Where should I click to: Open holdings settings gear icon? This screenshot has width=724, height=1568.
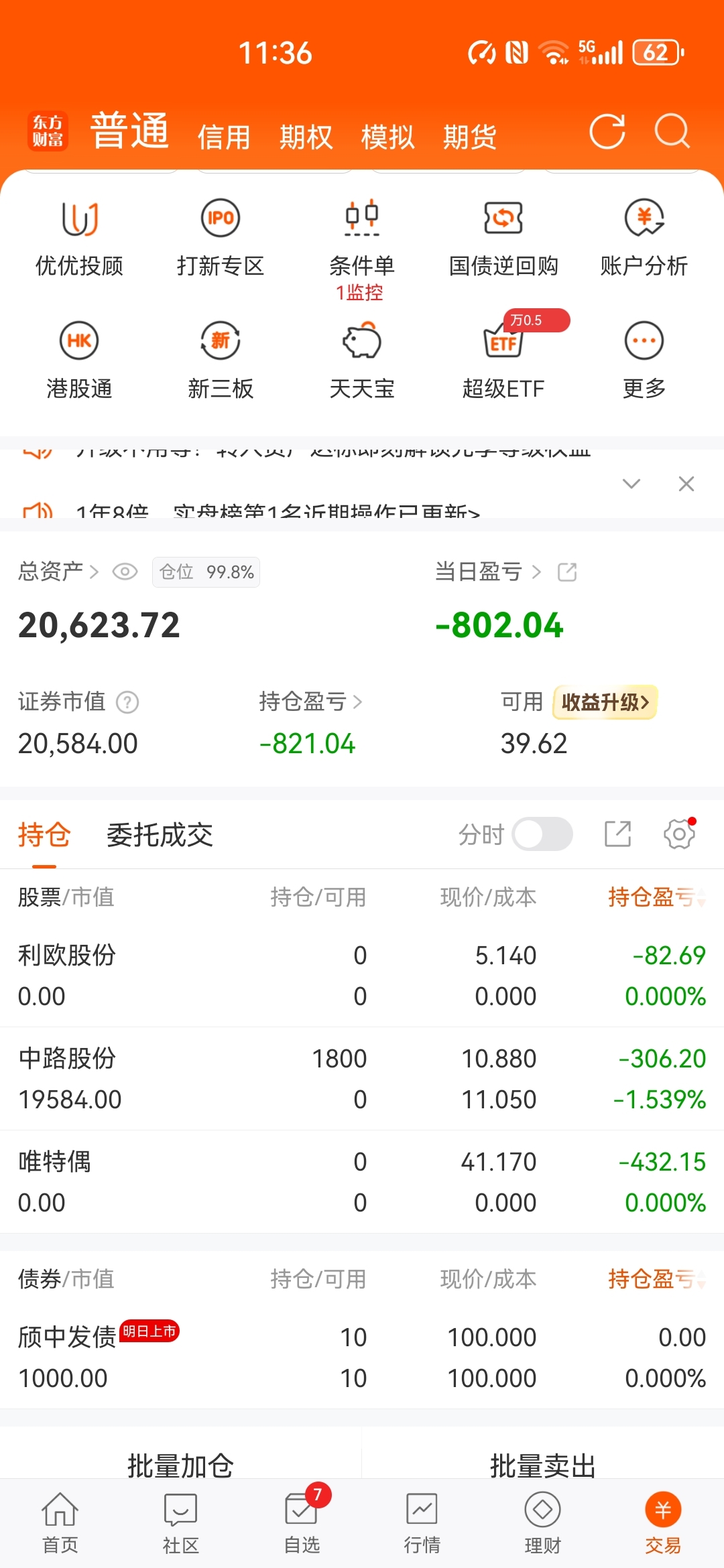pos(679,834)
